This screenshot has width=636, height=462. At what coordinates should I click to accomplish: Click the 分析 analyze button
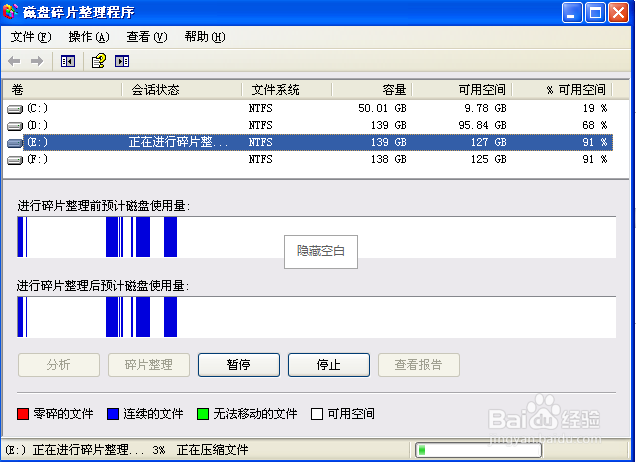tap(59, 365)
